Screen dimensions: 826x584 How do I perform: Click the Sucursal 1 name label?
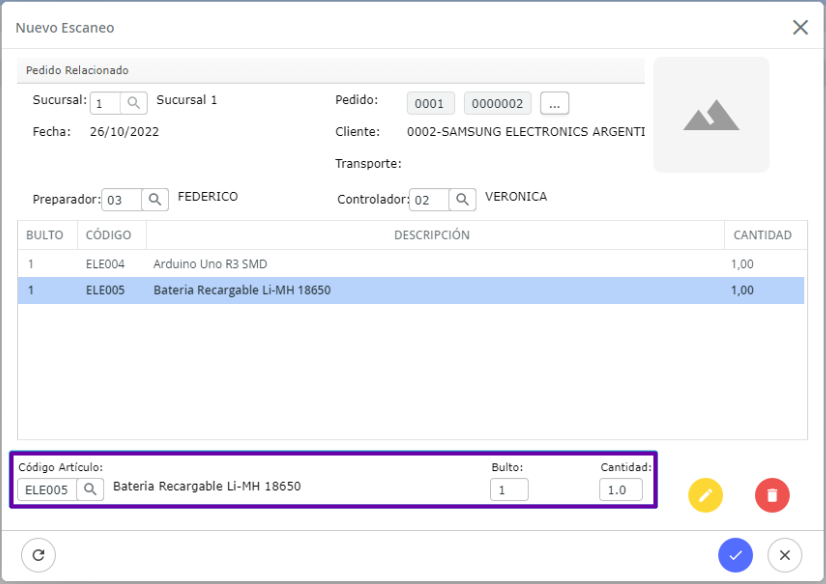tap(186, 100)
